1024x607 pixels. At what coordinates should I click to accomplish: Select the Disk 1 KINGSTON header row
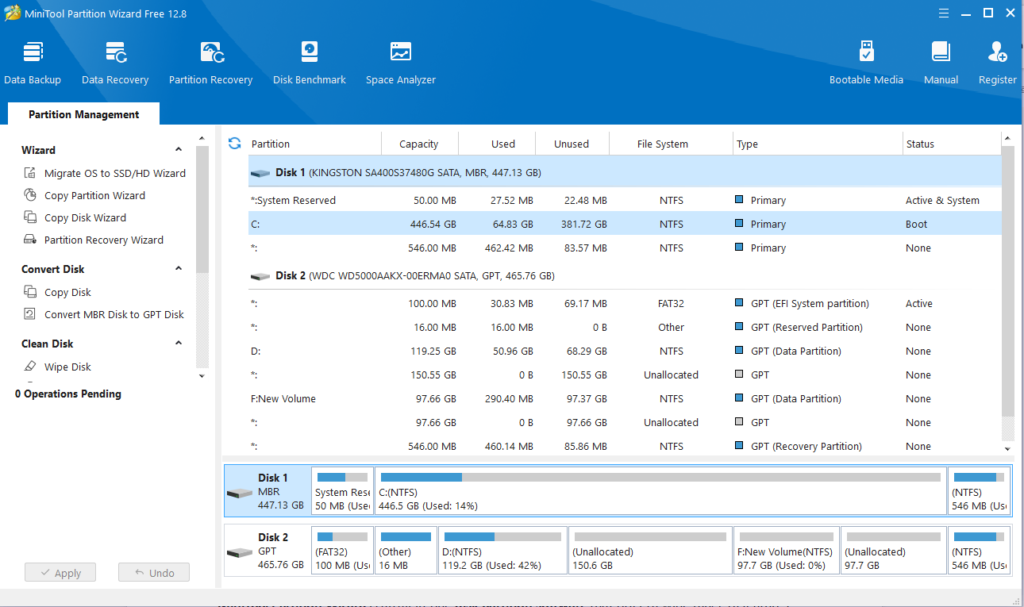624,172
